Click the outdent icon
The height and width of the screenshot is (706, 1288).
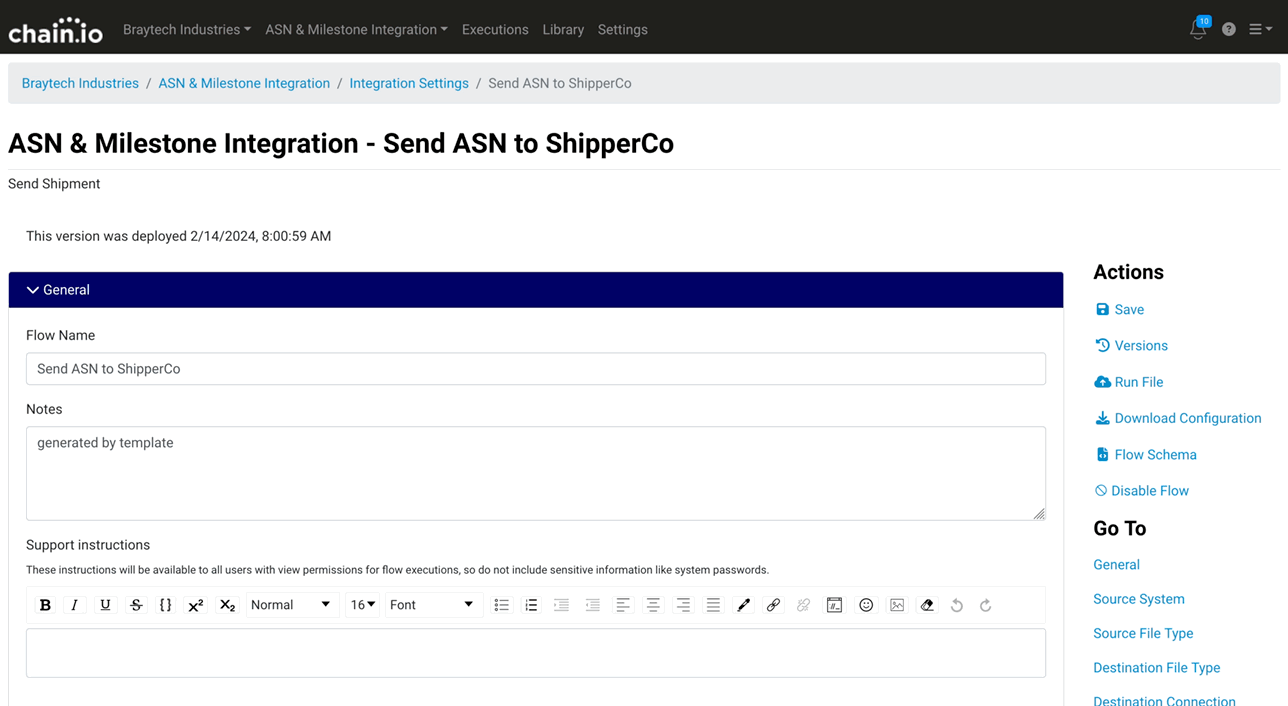pyautogui.click(x=592, y=605)
